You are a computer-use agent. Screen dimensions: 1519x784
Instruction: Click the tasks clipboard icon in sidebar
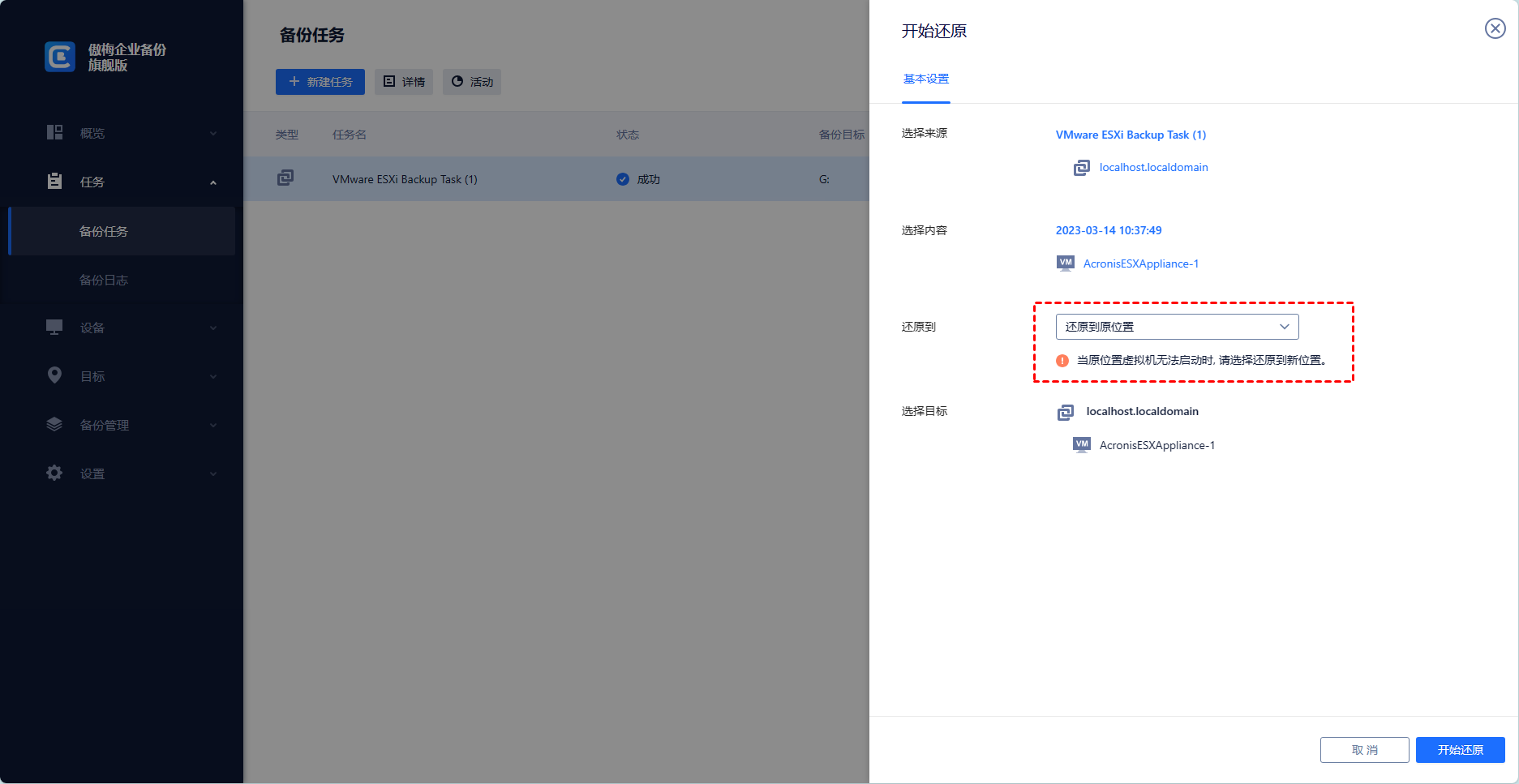[x=54, y=181]
